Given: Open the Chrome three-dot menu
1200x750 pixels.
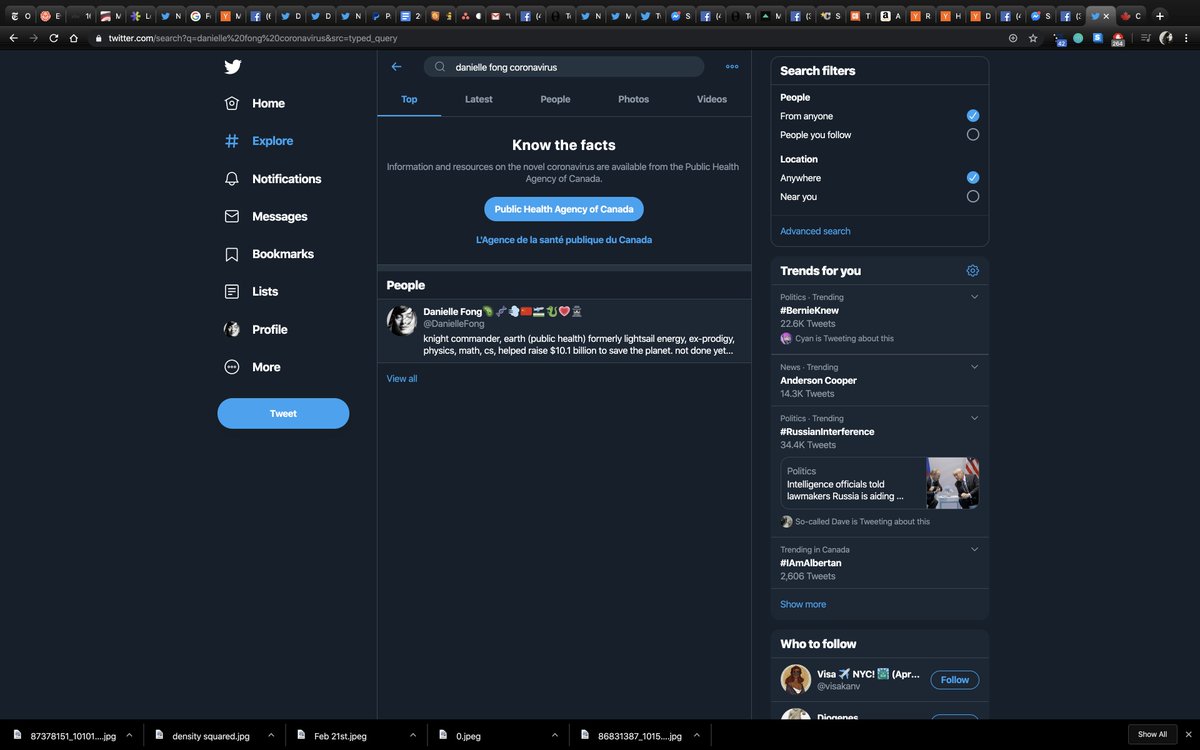Looking at the screenshot, I should click(1187, 38).
